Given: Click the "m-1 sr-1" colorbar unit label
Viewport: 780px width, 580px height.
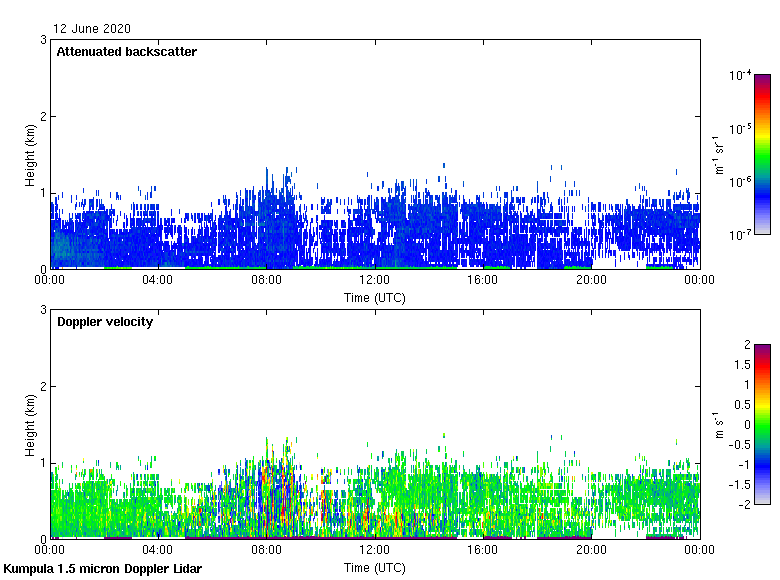Looking at the screenshot, I should pos(719,155).
